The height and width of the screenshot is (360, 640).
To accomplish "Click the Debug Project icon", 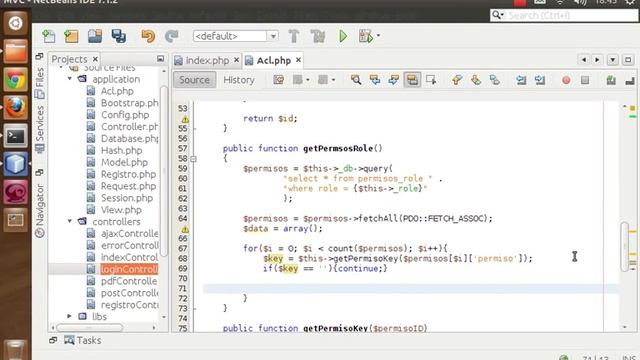I will tap(366, 36).
